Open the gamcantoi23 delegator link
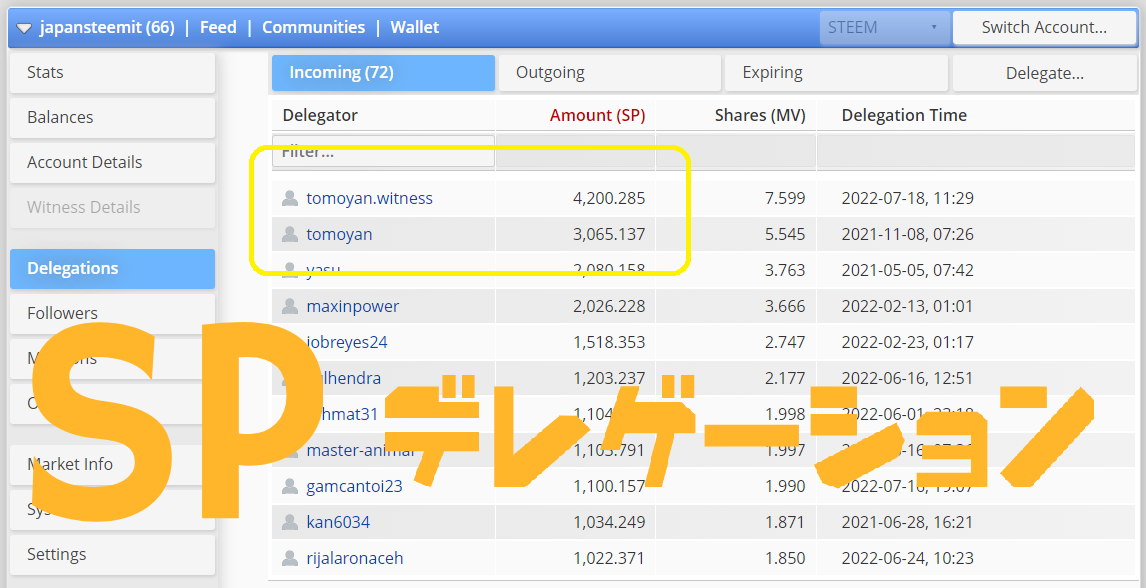 tap(354, 486)
